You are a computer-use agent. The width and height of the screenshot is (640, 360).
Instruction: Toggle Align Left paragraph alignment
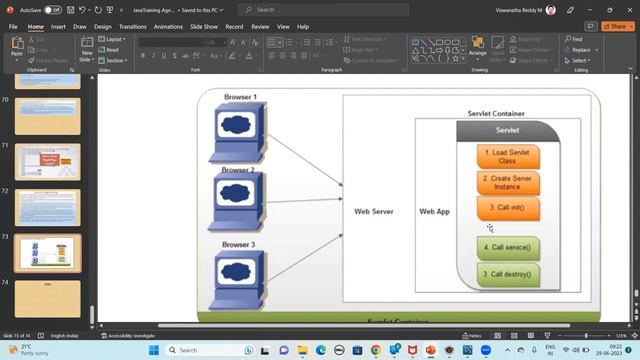click(272, 56)
